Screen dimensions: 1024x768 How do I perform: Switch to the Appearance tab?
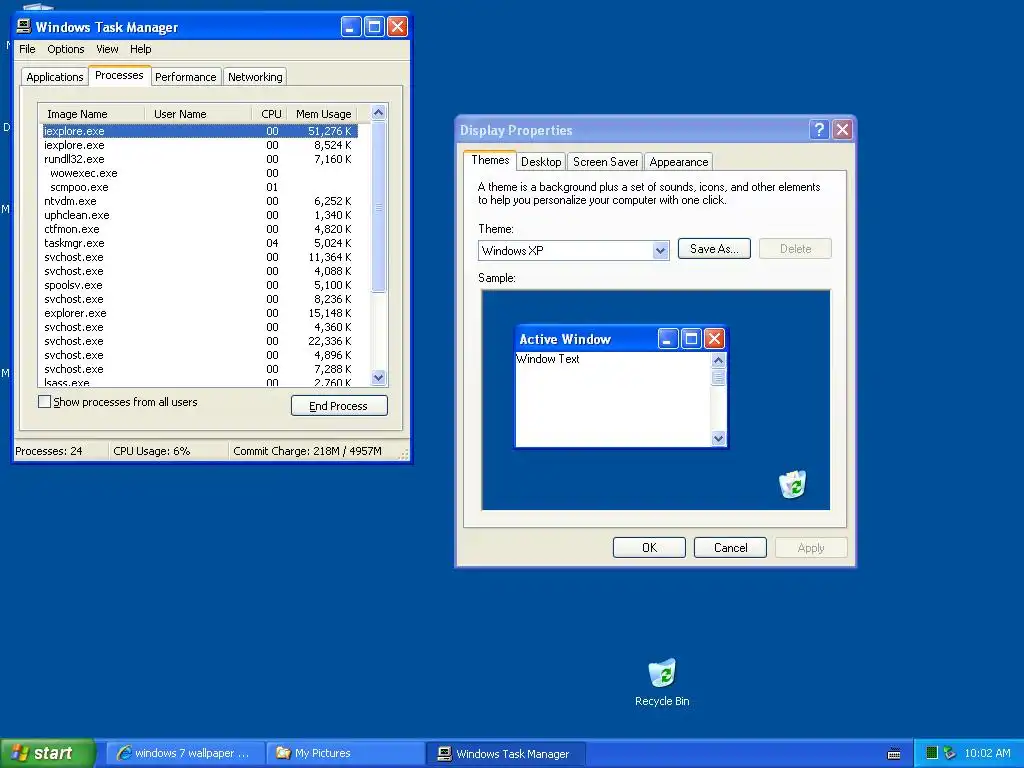pyautogui.click(x=679, y=162)
